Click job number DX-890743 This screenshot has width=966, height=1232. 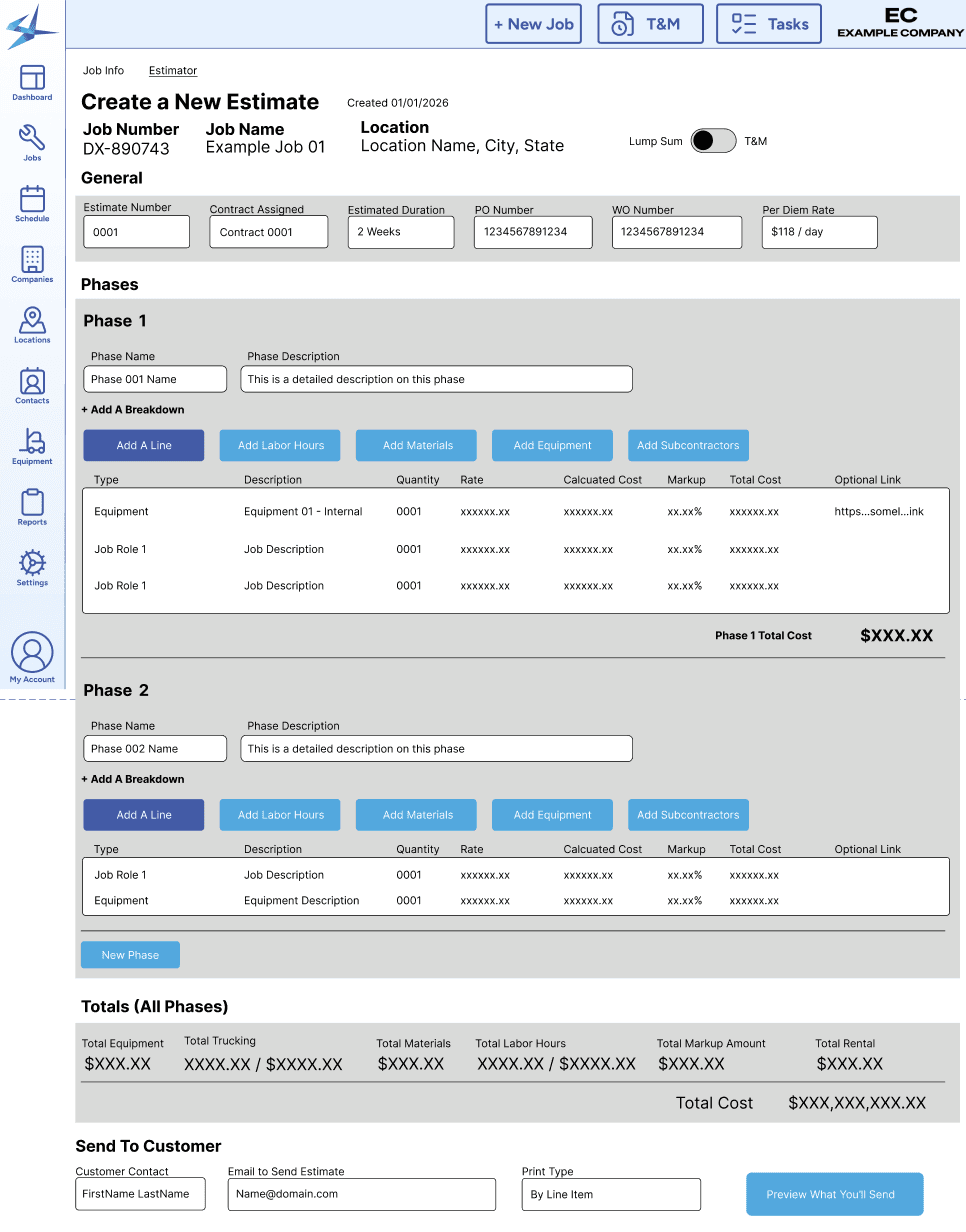coord(126,149)
